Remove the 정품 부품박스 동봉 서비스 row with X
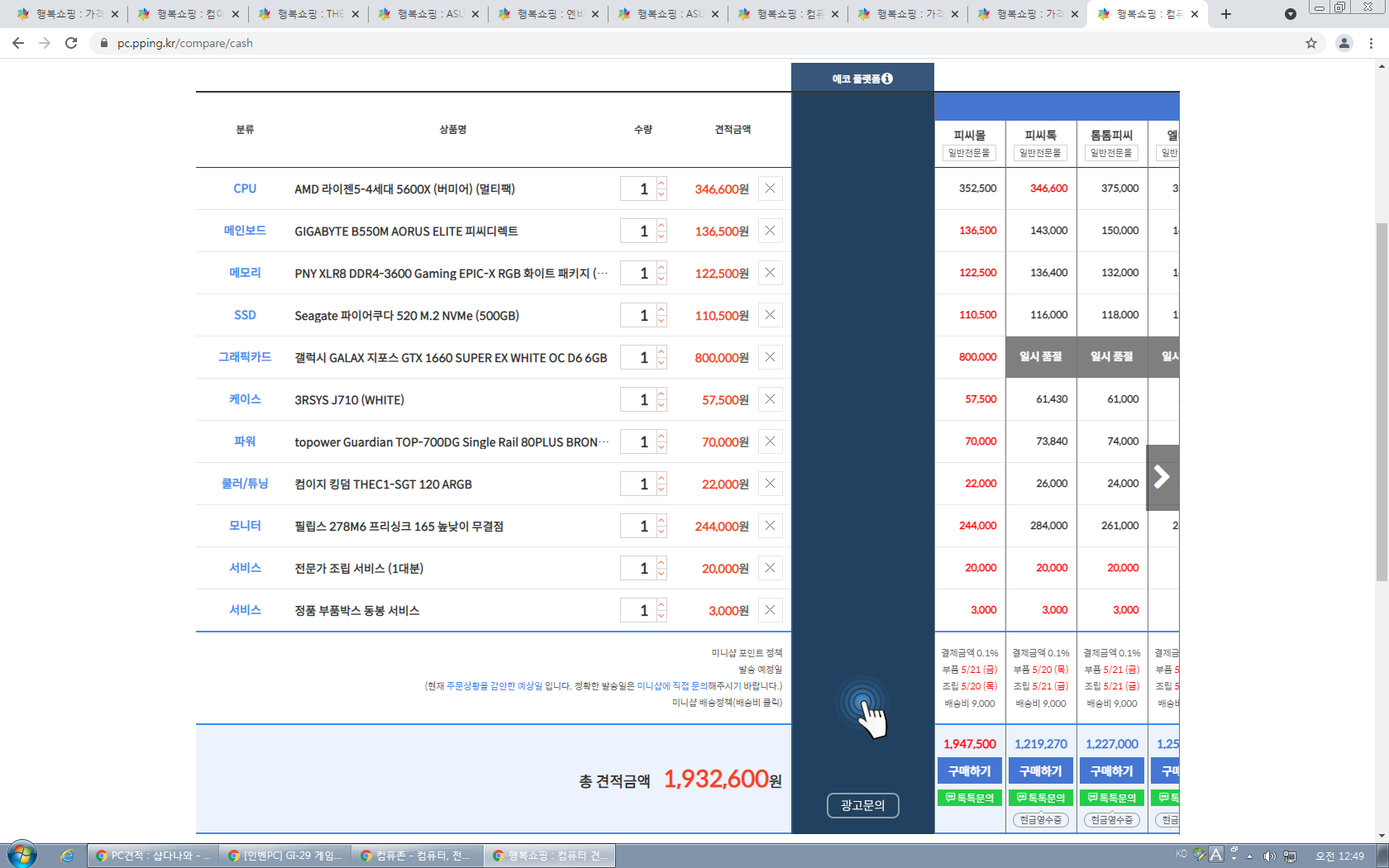Image resolution: width=1389 pixels, height=868 pixels. coord(770,610)
